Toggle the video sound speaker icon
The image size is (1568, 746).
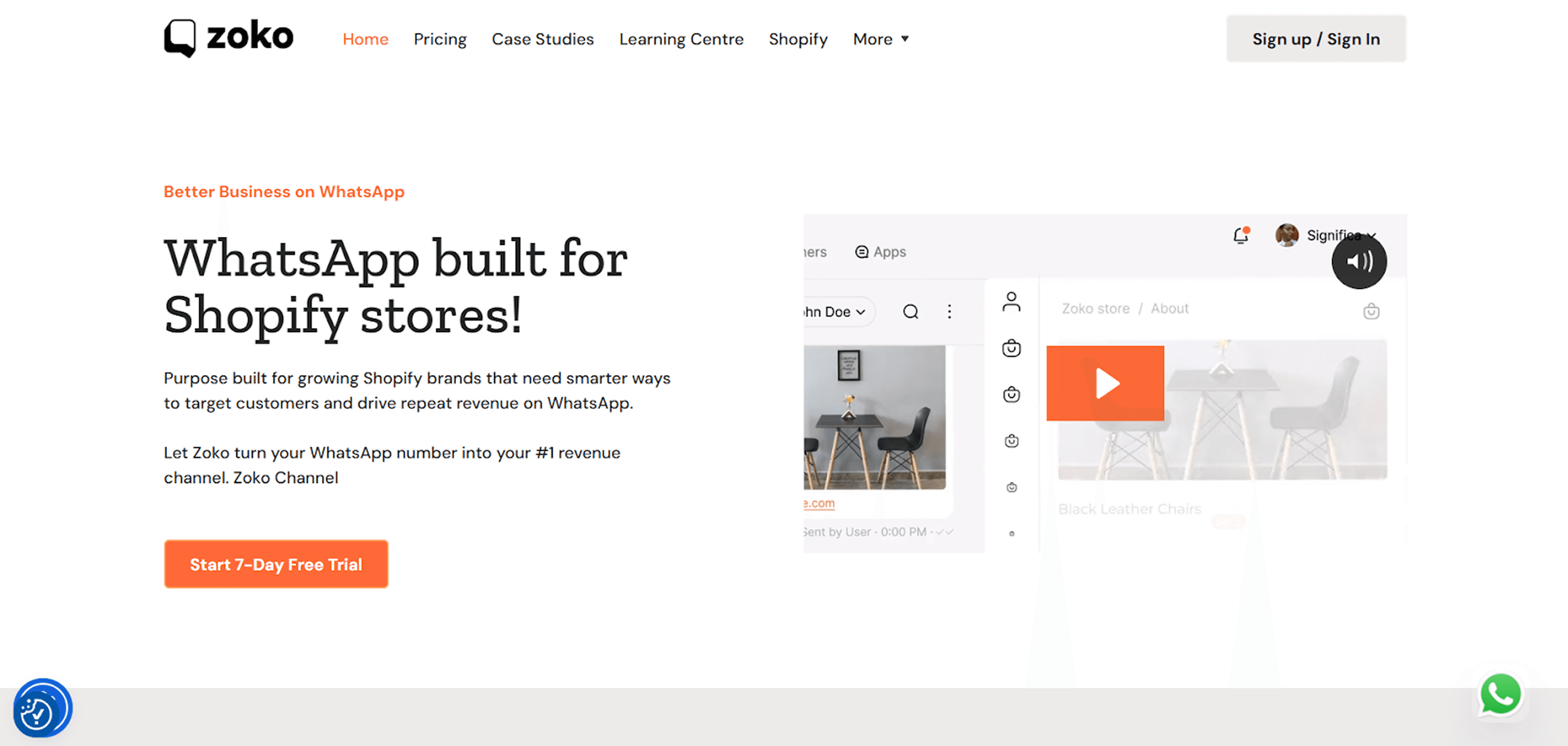coord(1359,261)
